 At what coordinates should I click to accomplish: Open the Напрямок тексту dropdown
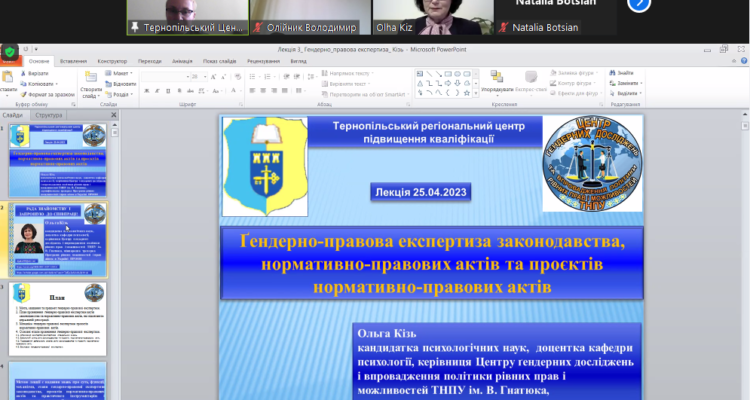(348, 73)
